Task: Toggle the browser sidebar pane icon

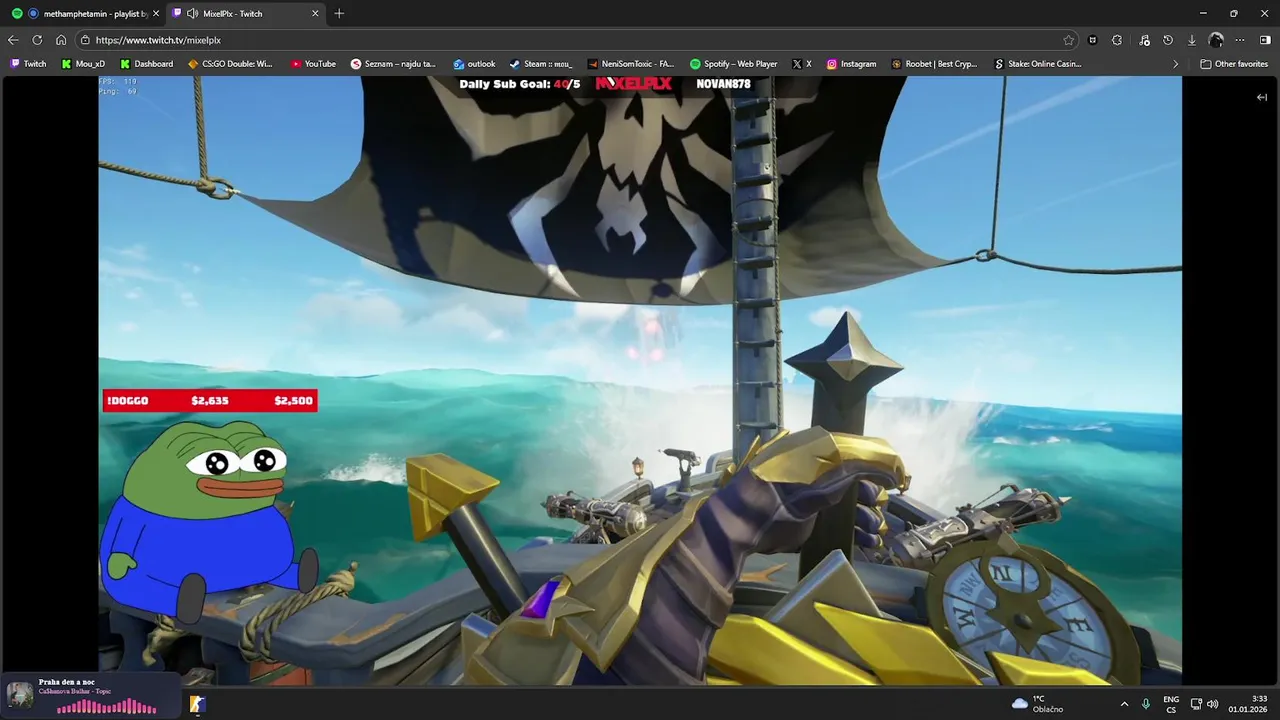Action: click(x=1265, y=40)
